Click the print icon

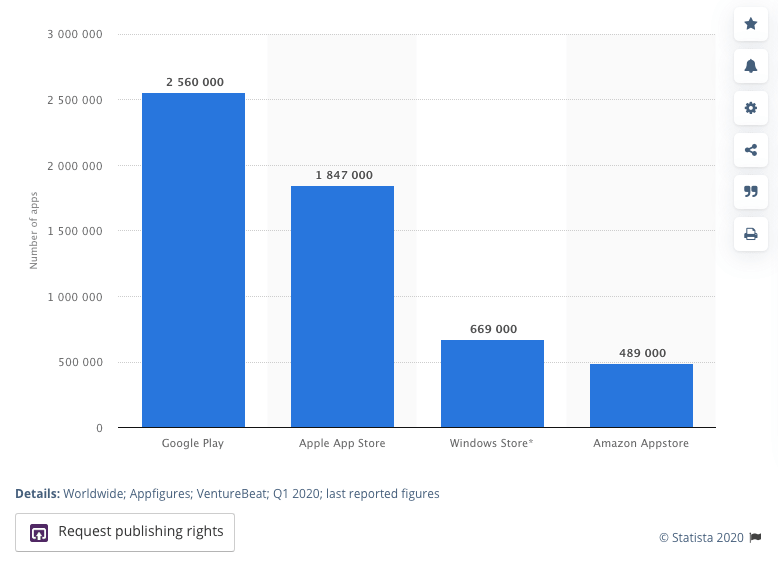751,234
